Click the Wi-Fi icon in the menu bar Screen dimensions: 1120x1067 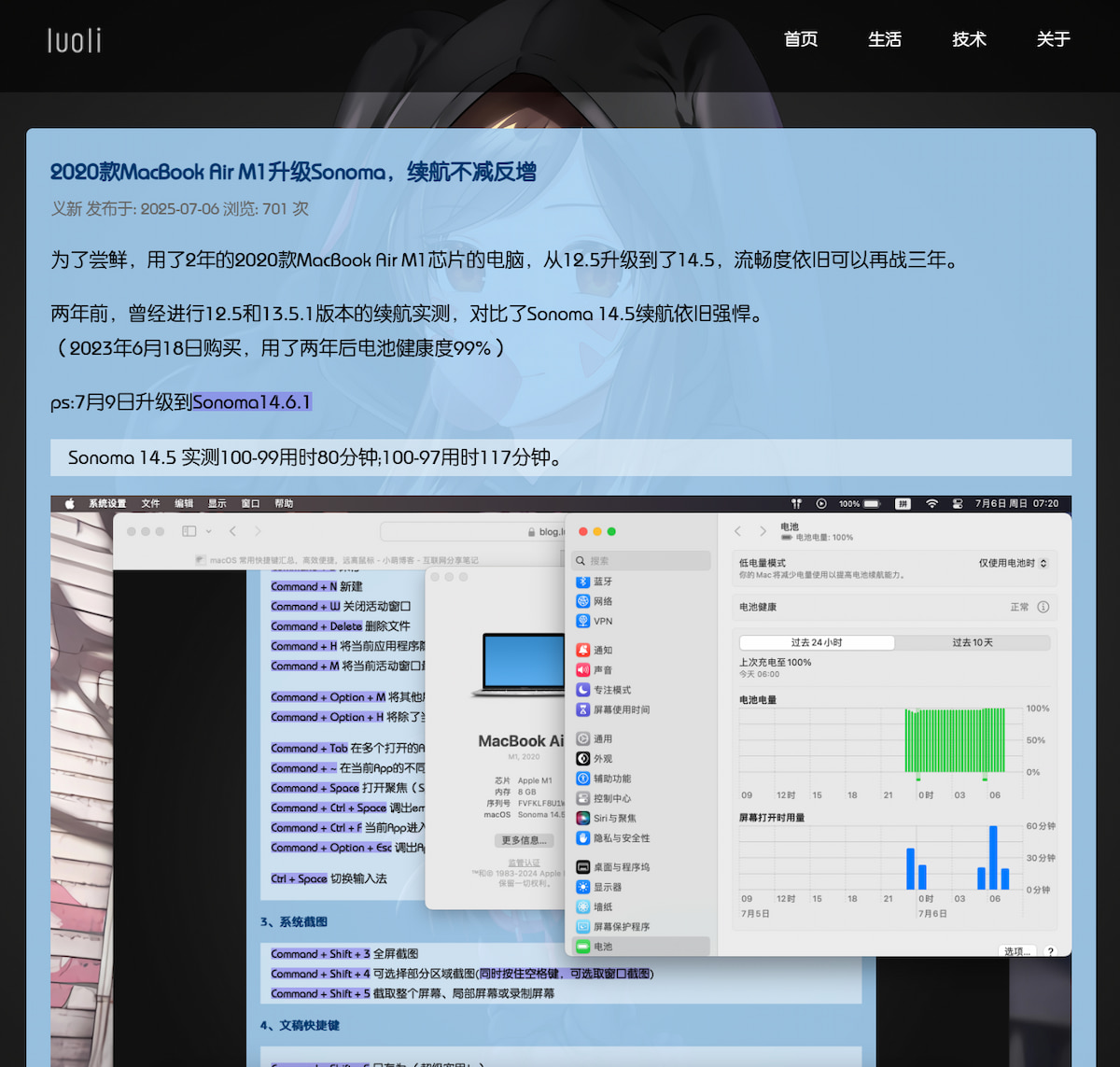(x=932, y=503)
